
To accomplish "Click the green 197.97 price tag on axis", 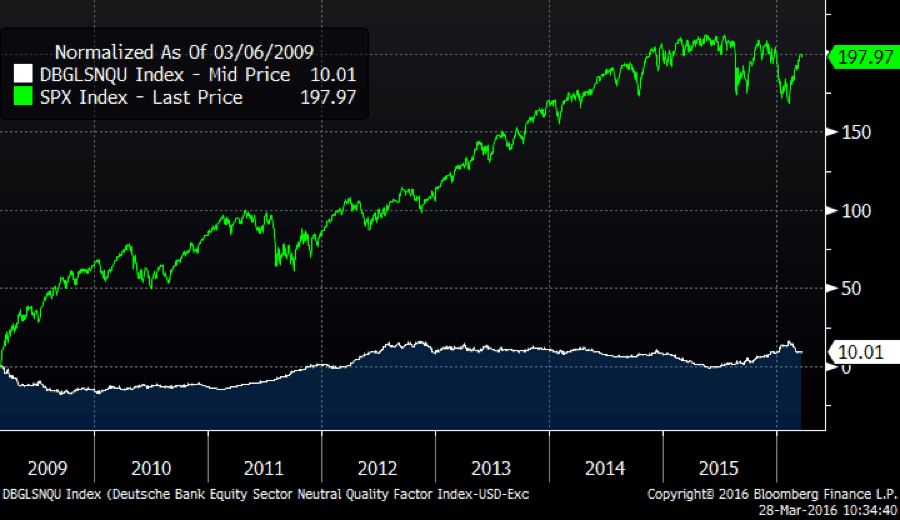I will [x=862, y=57].
